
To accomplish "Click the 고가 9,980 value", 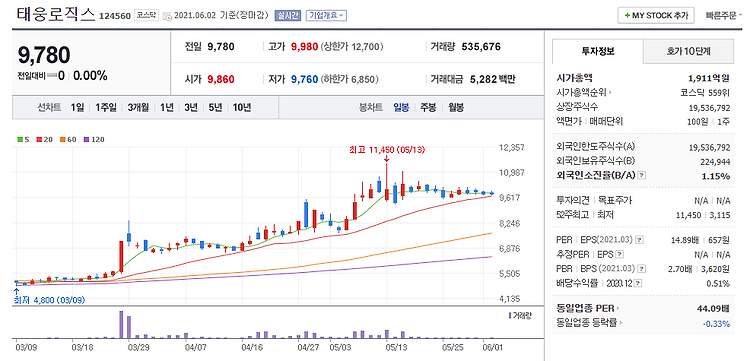I will 304,47.
